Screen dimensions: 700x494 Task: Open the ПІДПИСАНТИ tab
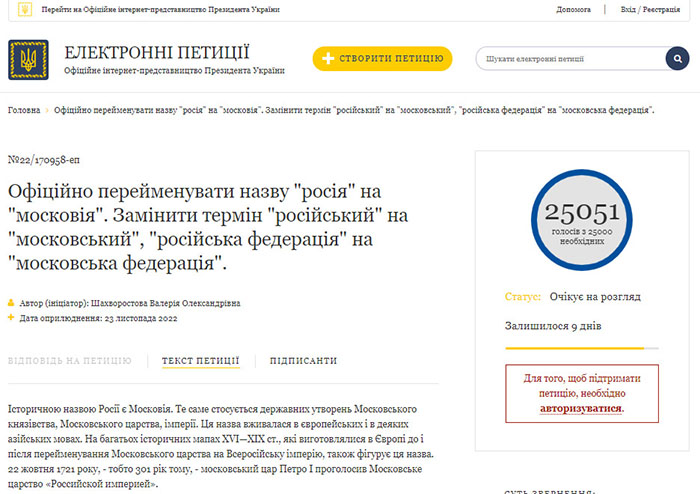[303, 361]
